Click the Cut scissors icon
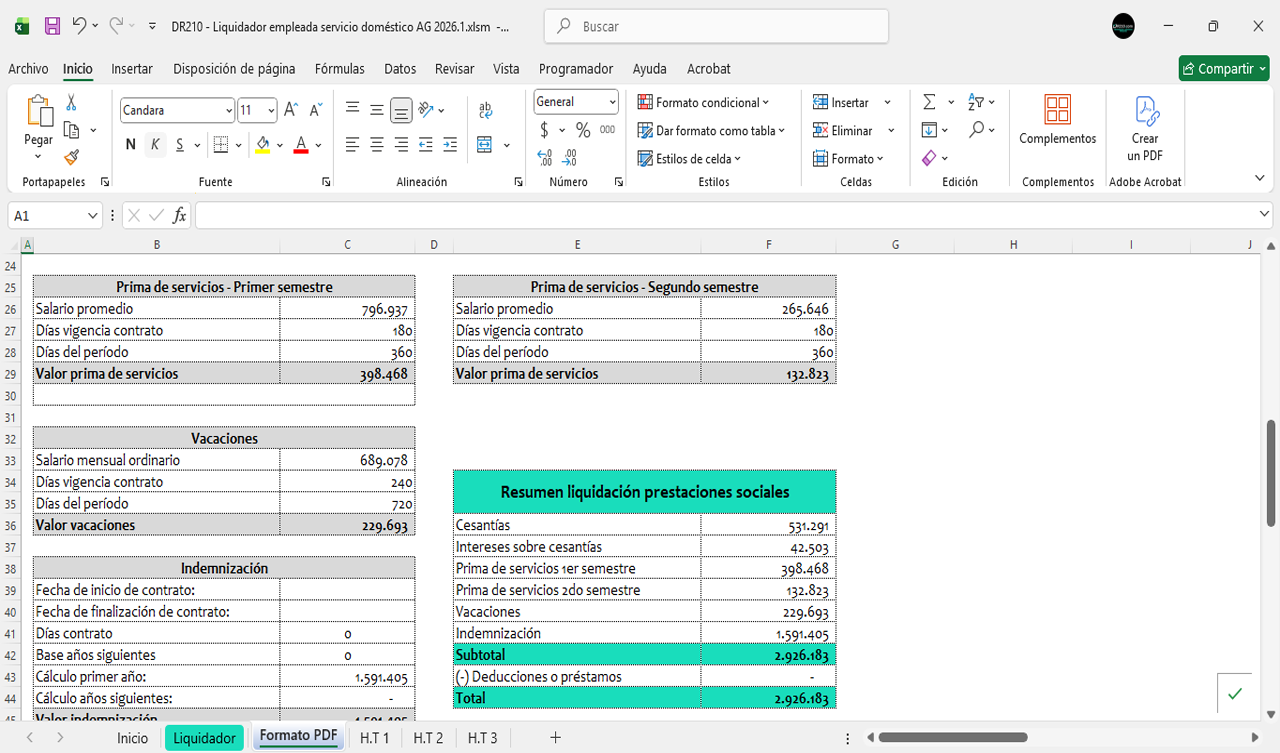Screen dimensions: 1280x753 71,103
